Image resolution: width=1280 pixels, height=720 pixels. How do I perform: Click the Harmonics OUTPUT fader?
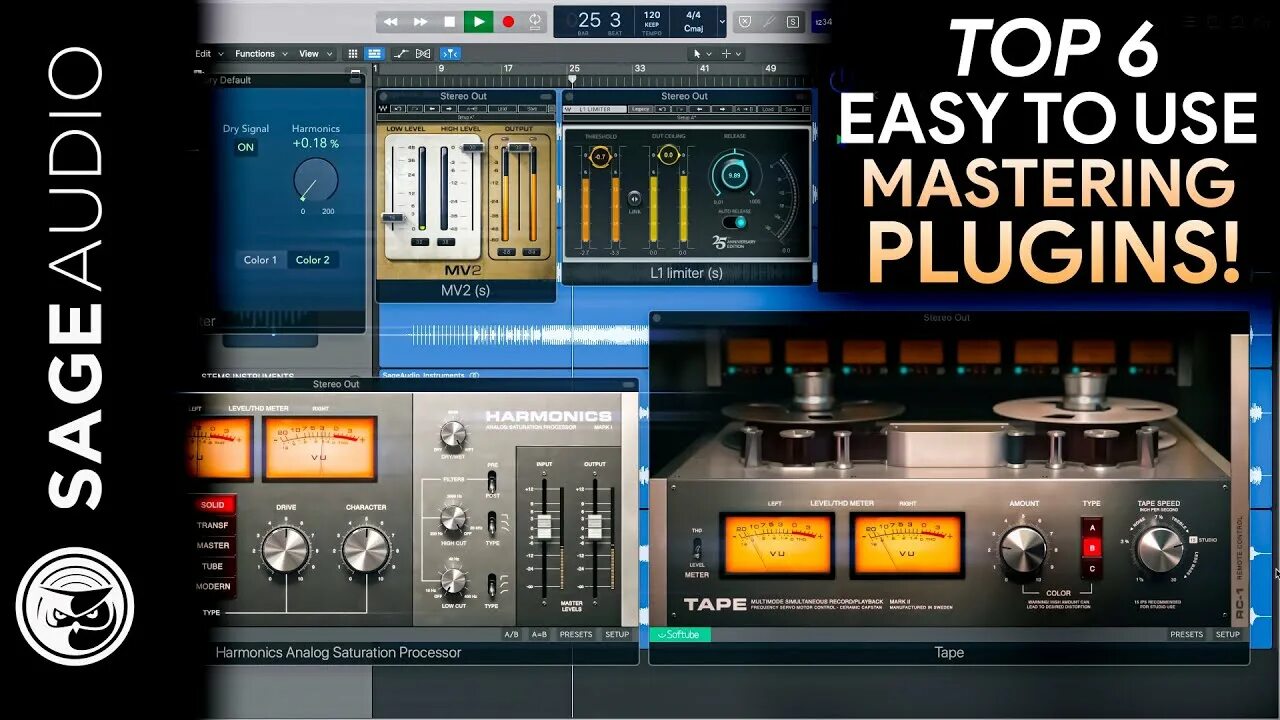click(x=594, y=526)
